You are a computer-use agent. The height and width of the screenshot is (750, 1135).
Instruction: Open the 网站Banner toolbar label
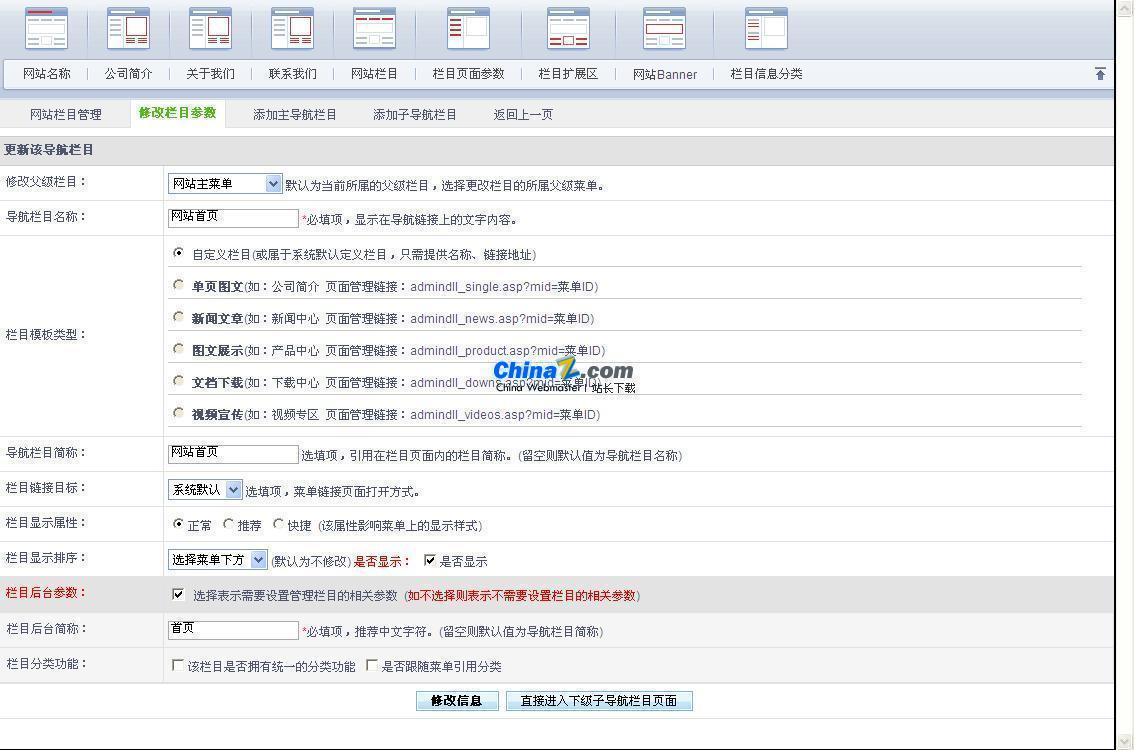[x=664, y=74]
